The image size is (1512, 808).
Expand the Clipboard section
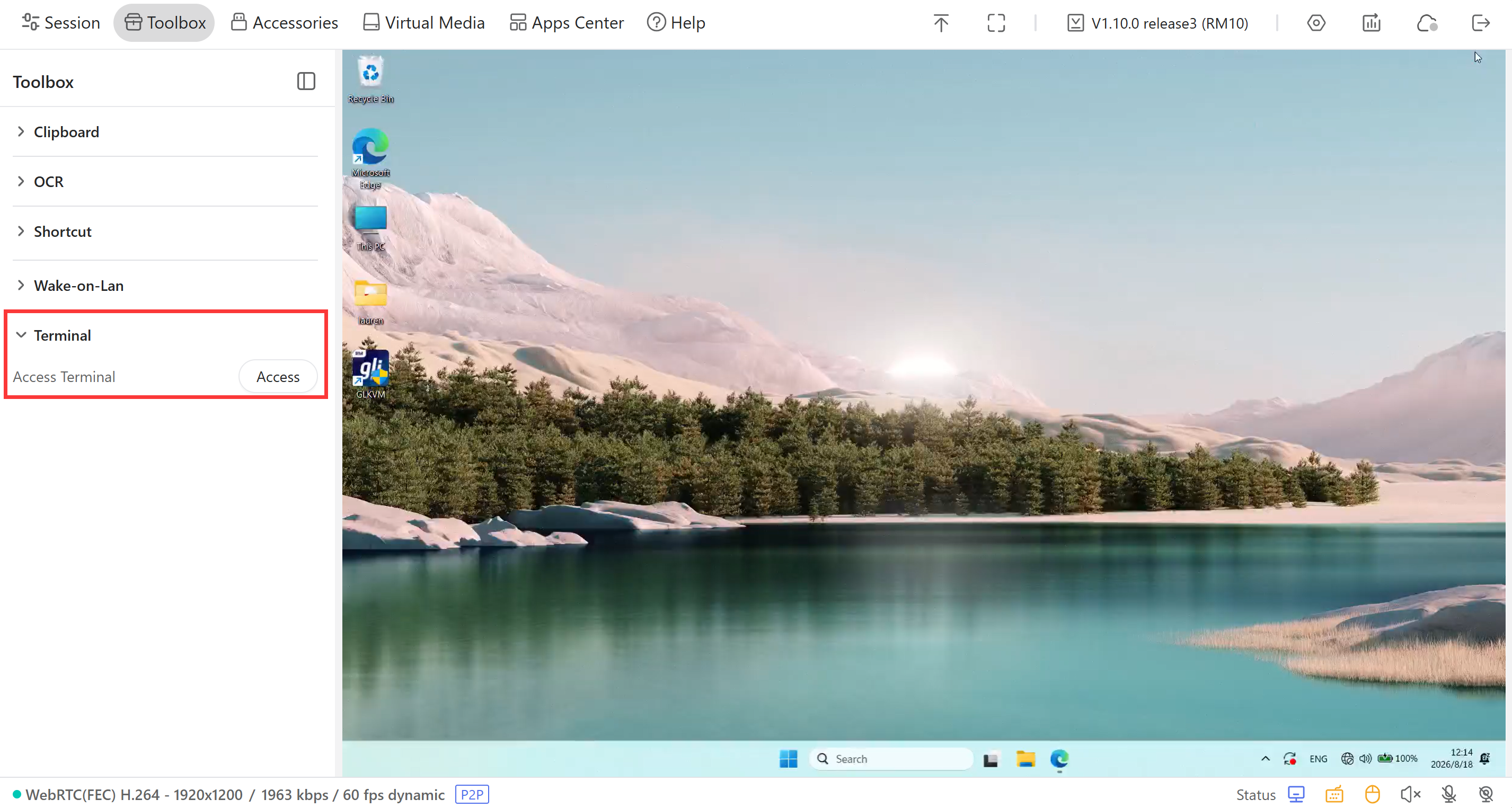coord(165,132)
